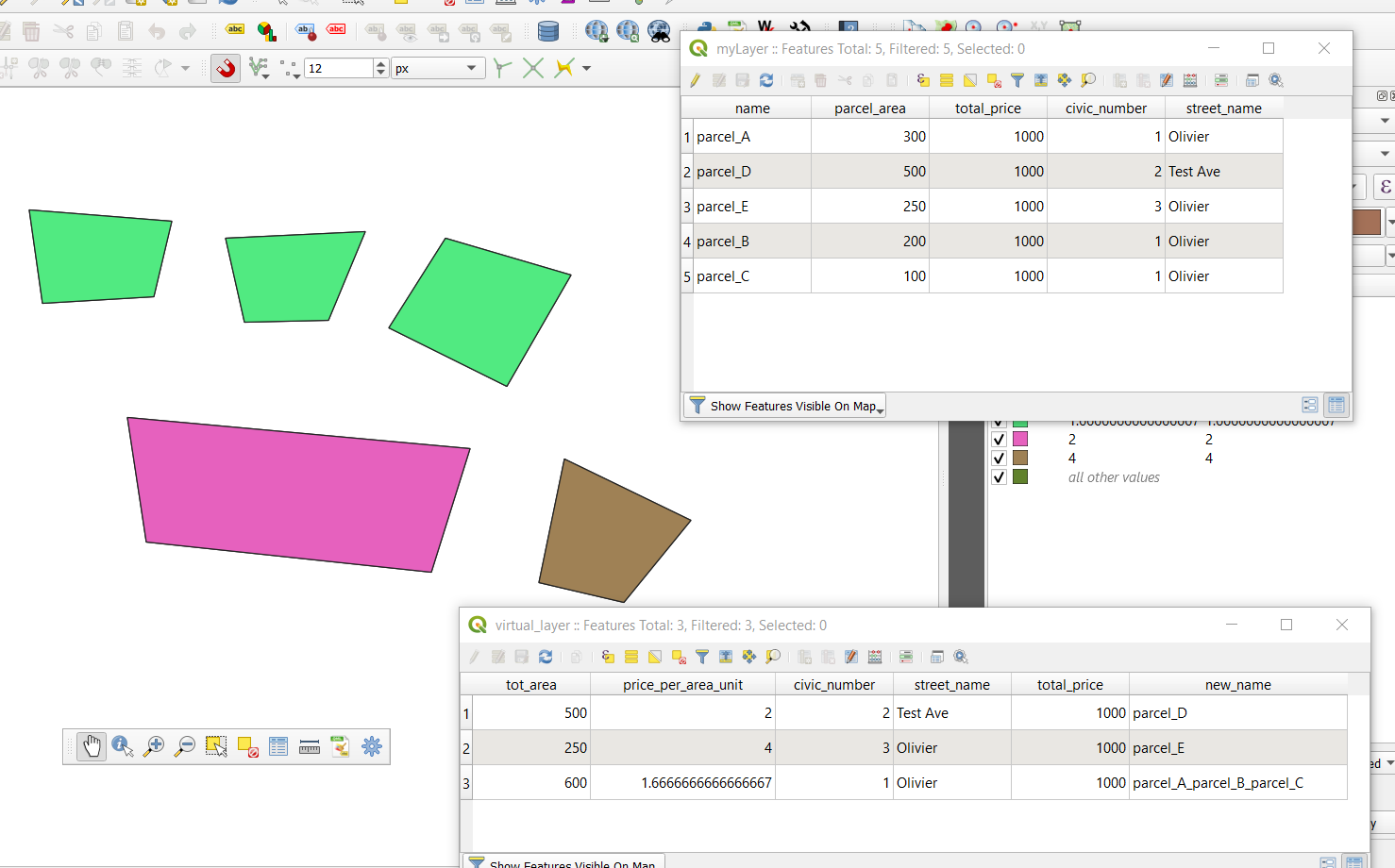Reload the myLayer attribute table
Viewport: 1395px width, 868px height.
tap(766, 80)
